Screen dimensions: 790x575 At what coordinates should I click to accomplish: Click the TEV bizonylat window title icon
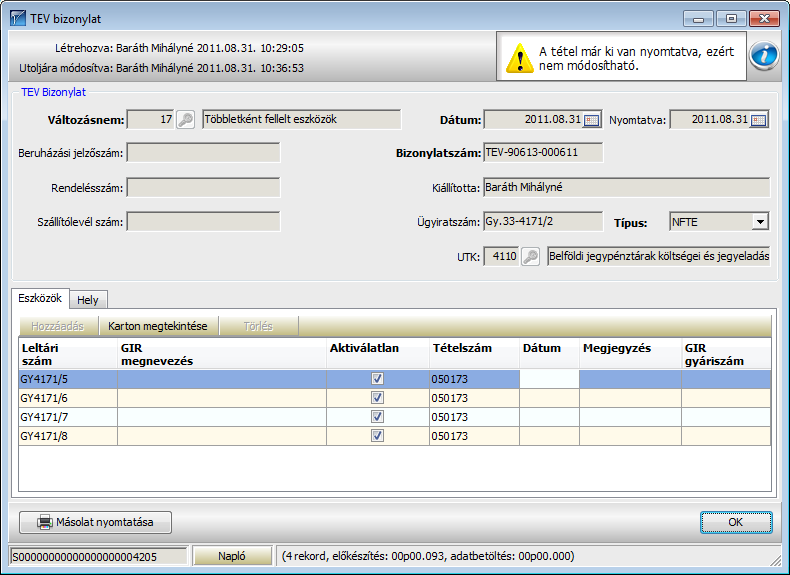point(18,19)
